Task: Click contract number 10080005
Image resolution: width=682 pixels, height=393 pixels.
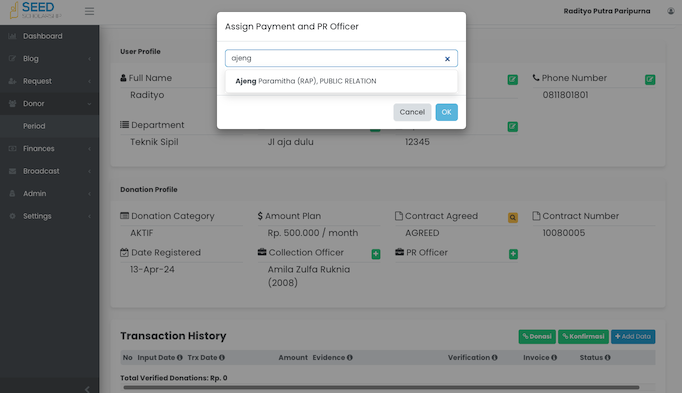Action: coord(564,233)
